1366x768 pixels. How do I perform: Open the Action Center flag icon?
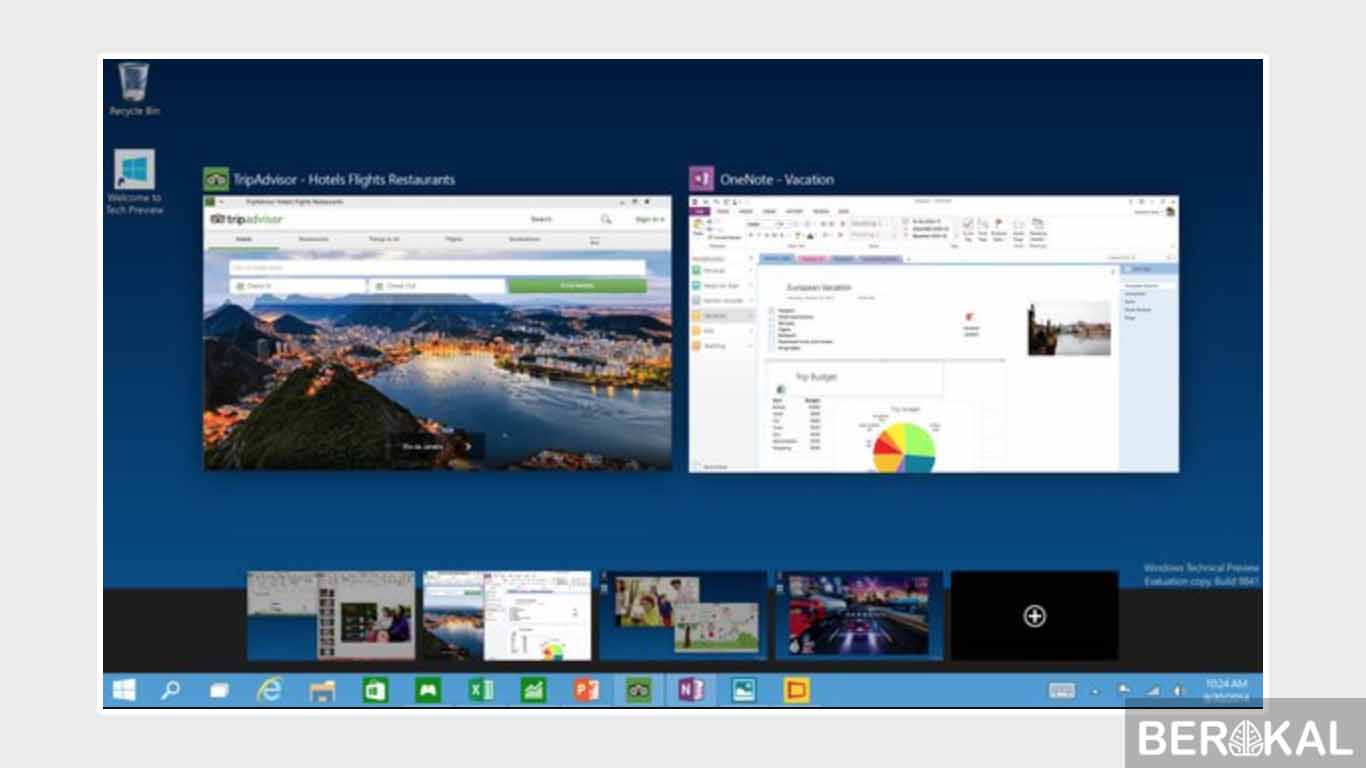click(1124, 690)
